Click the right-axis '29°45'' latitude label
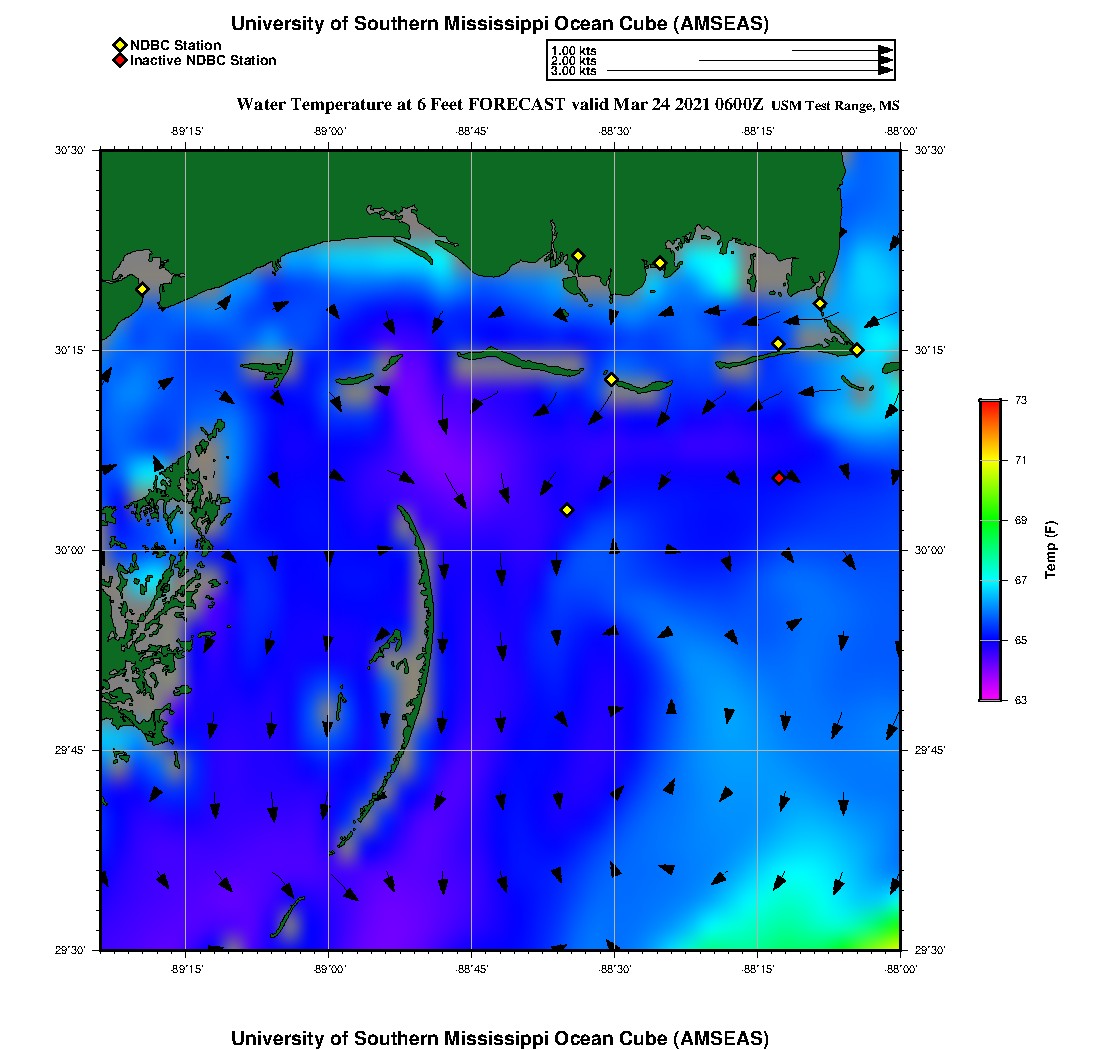Screen dimensions: 1100x1050 coord(930,751)
